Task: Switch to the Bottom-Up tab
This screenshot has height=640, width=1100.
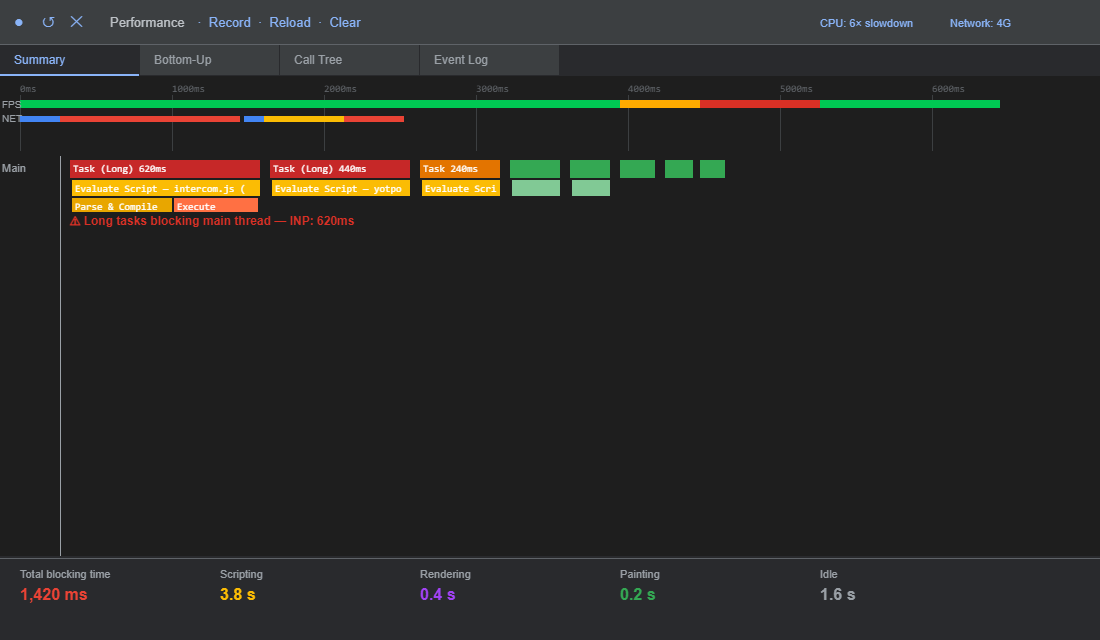Action: click(209, 60)
